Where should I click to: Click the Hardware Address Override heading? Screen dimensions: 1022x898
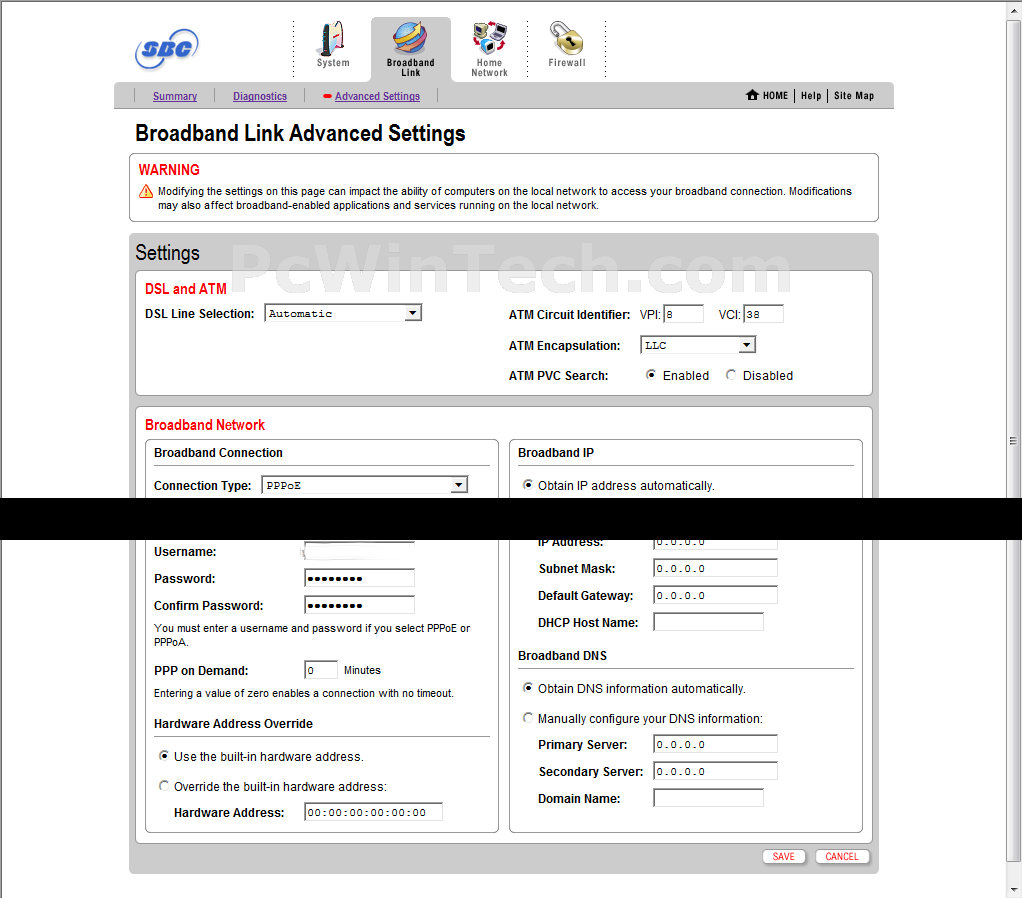point(233,723)
